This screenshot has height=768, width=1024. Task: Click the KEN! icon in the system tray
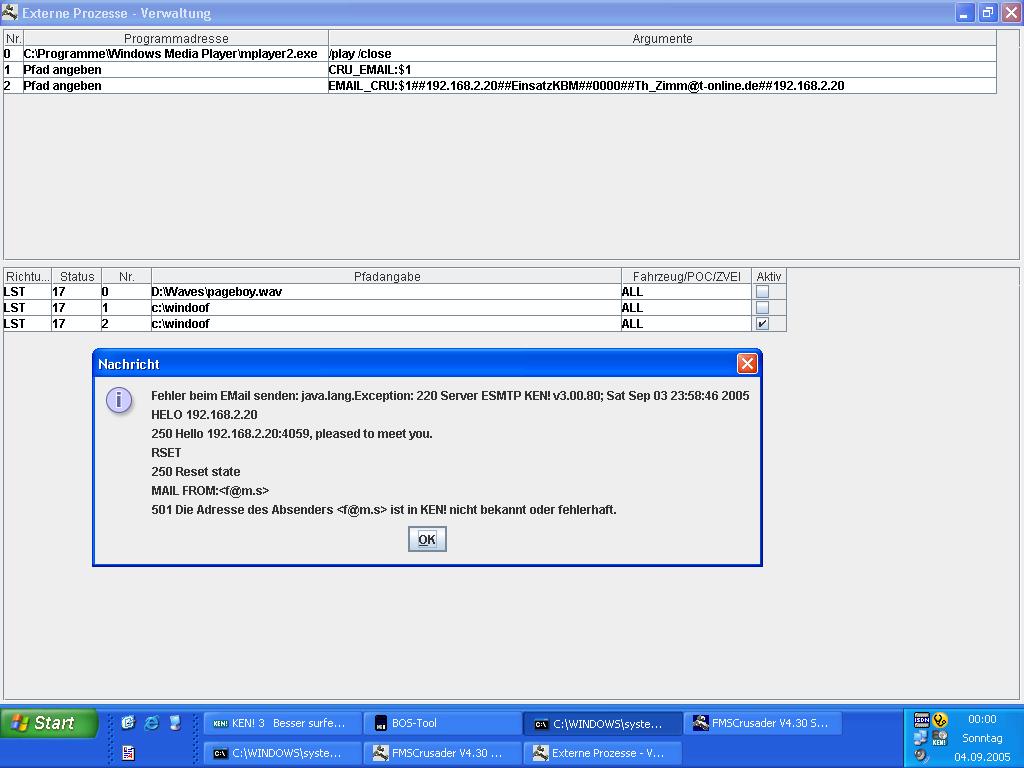pos(939,739)
